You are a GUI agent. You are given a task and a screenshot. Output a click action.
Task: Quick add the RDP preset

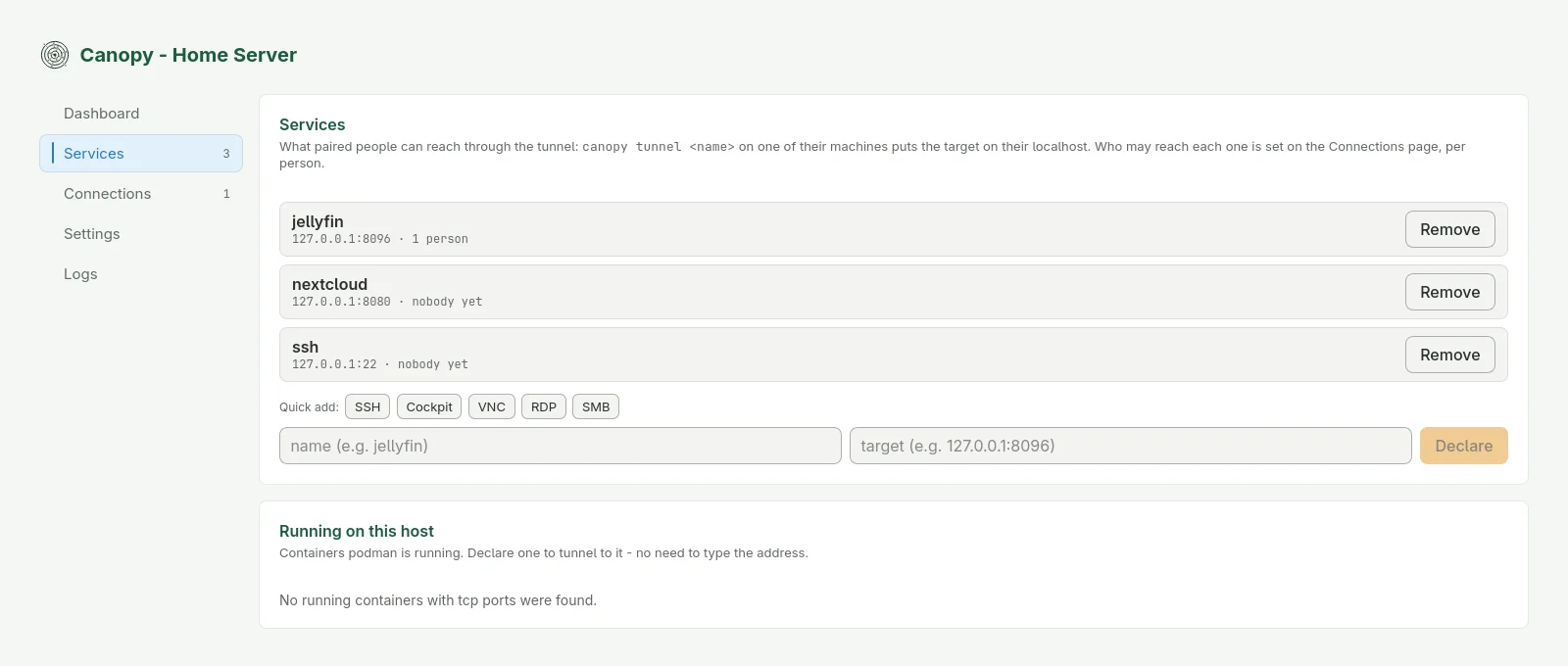544,406
